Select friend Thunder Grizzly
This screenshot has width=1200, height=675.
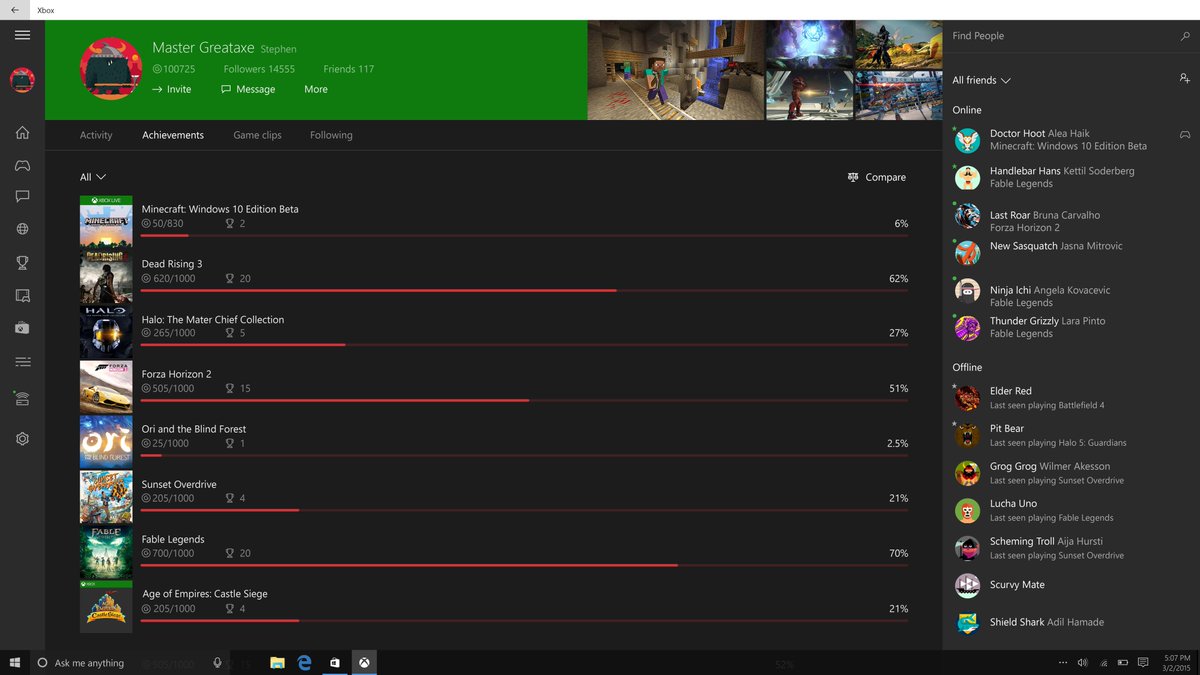(1071, 327)
